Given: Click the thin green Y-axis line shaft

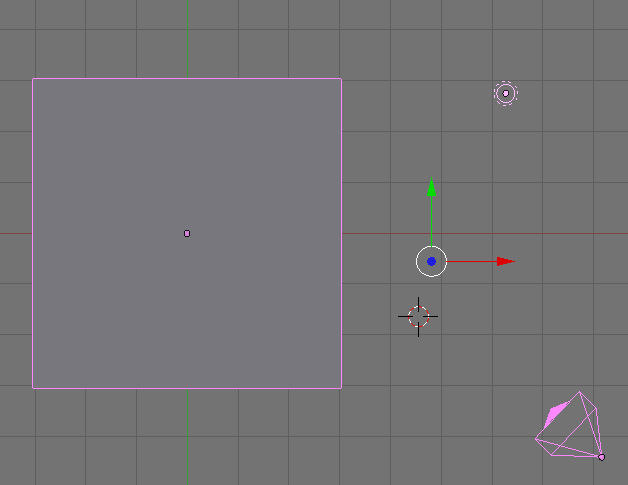Looking at the screenshot, I should [x=431, y=220].
